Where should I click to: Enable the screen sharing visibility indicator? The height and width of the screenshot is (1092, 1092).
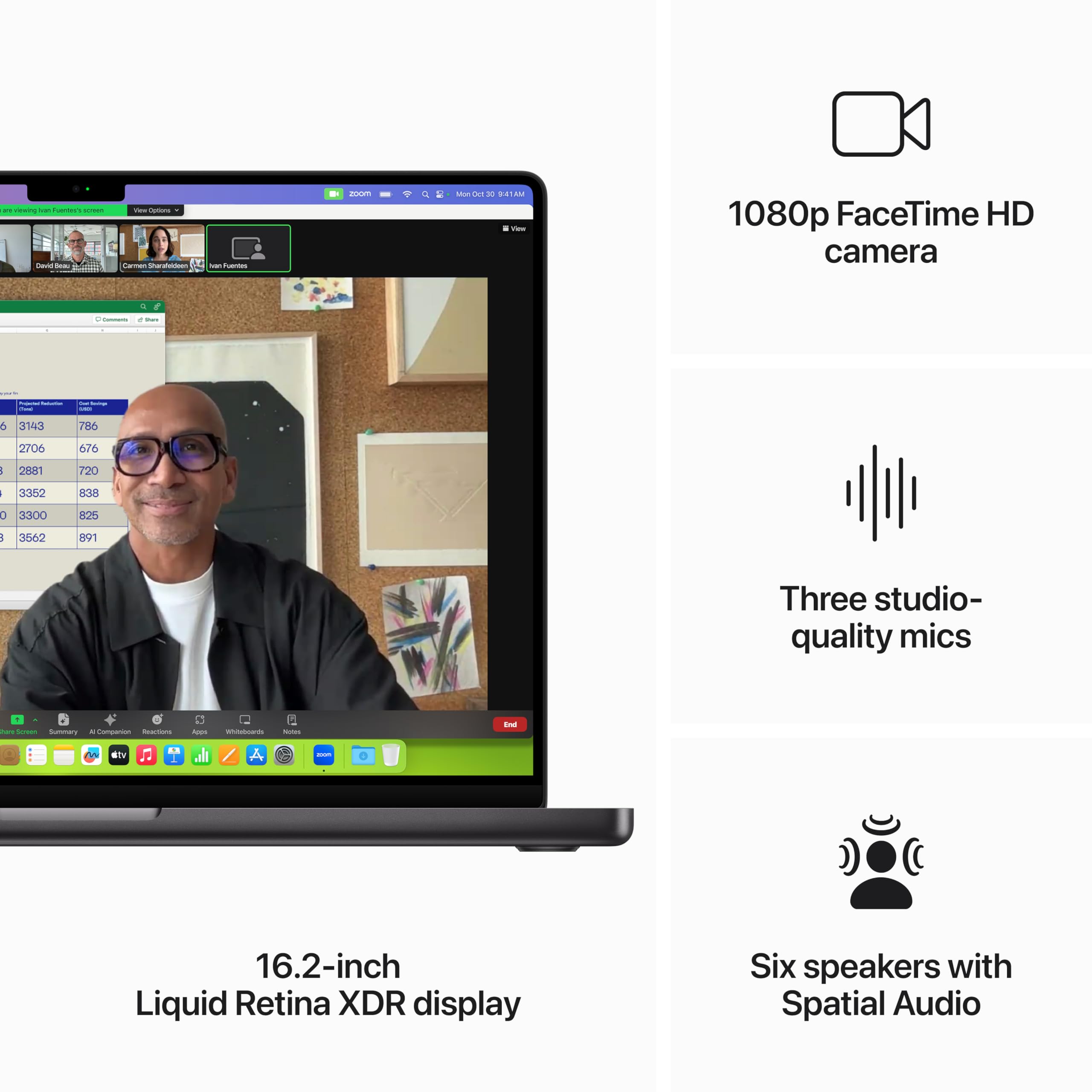pos(60,210)
